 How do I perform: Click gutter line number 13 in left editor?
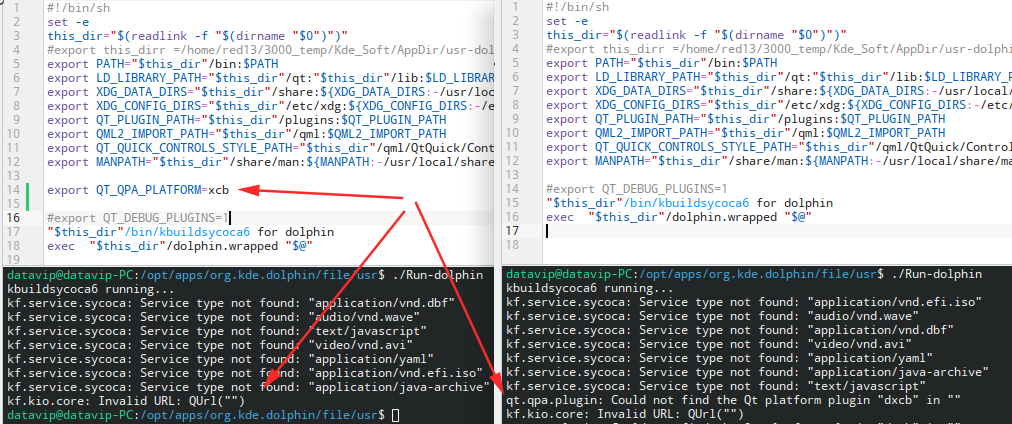point(14,176)
